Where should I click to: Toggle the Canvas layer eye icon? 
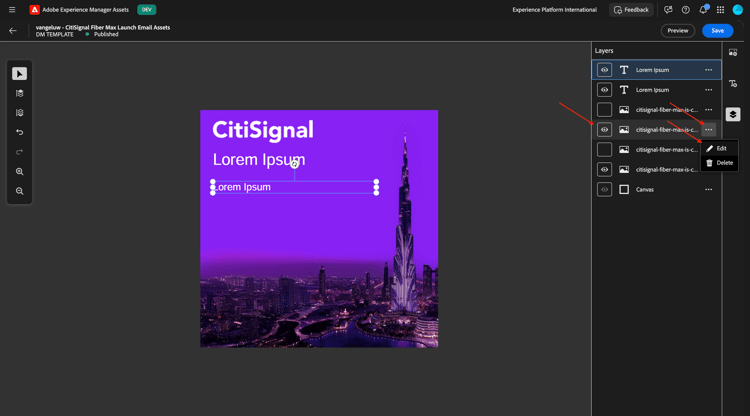605,189
